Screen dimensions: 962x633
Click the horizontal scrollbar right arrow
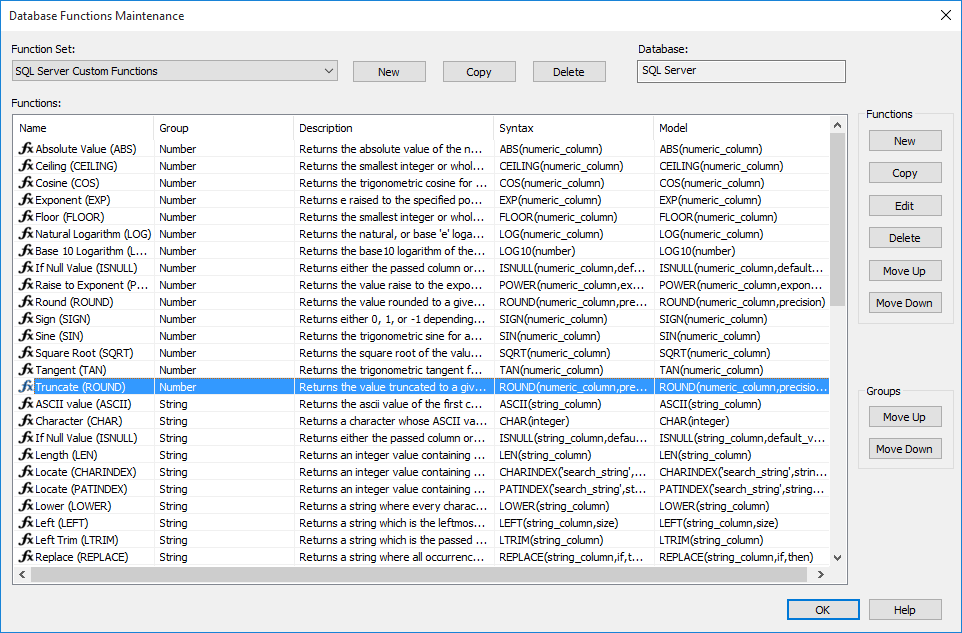click(821, 575)
